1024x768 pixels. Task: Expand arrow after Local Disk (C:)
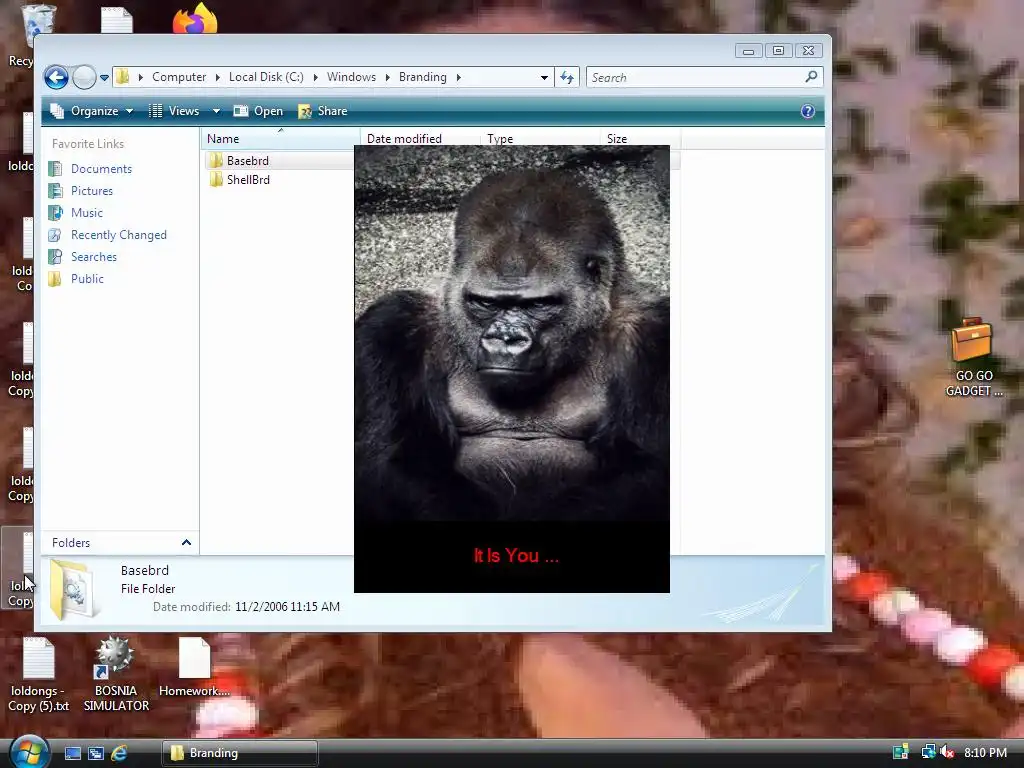pos(315,77)
